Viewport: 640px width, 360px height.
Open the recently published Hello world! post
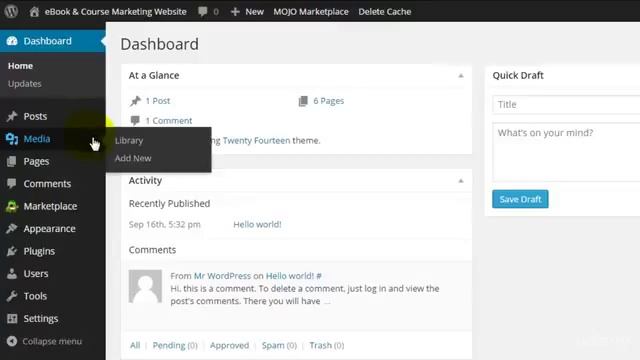[x=257, y=224]
